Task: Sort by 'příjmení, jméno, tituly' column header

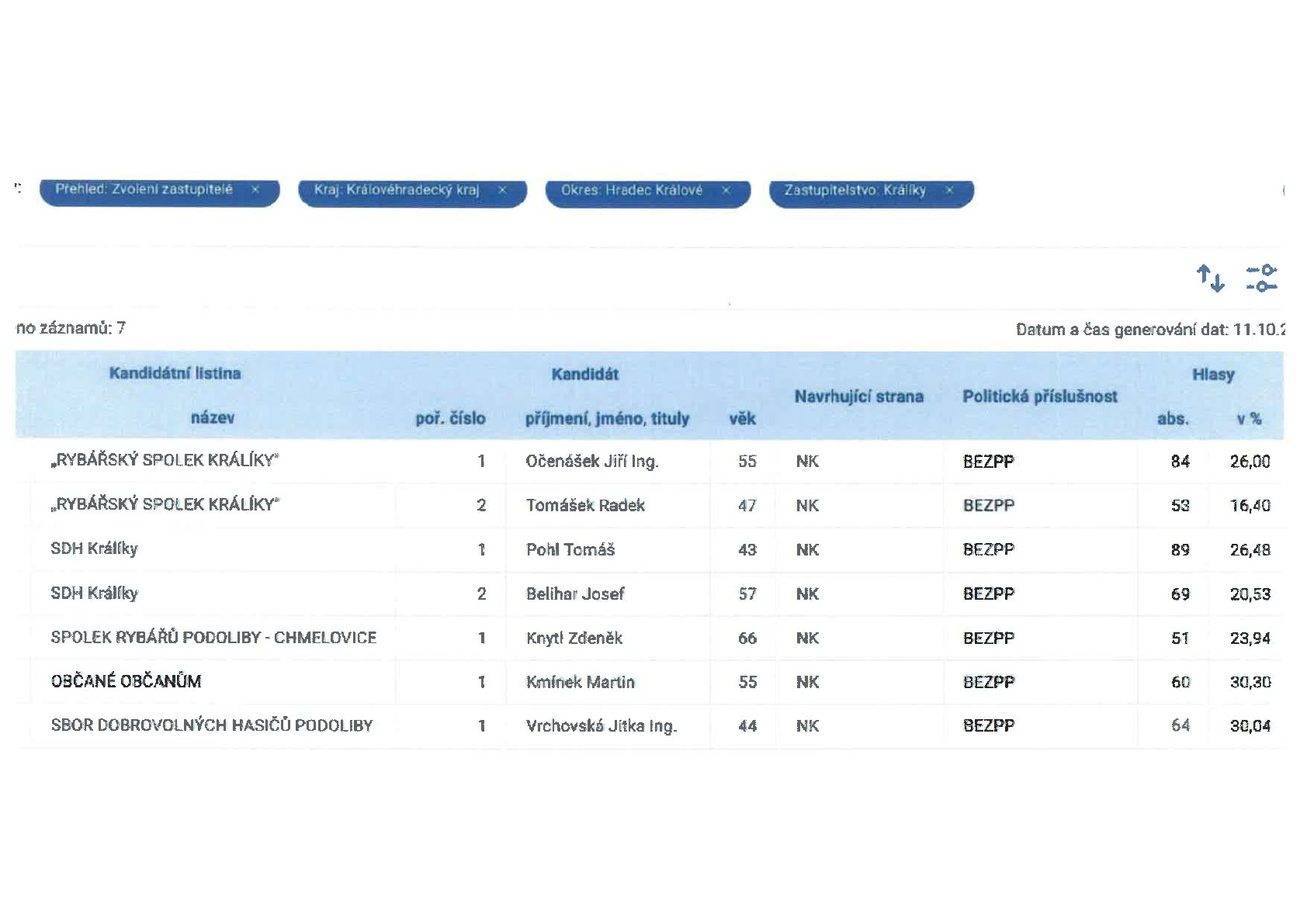Action: point(607,418)
